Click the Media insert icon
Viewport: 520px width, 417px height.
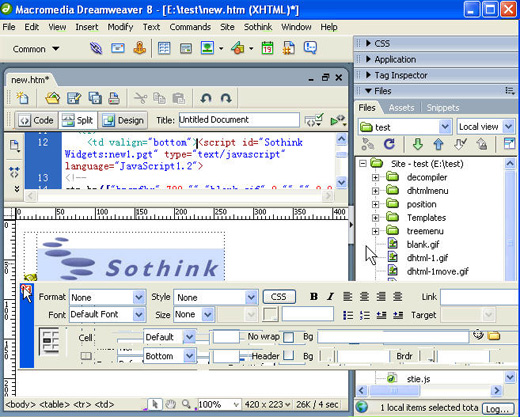point(237,49)
